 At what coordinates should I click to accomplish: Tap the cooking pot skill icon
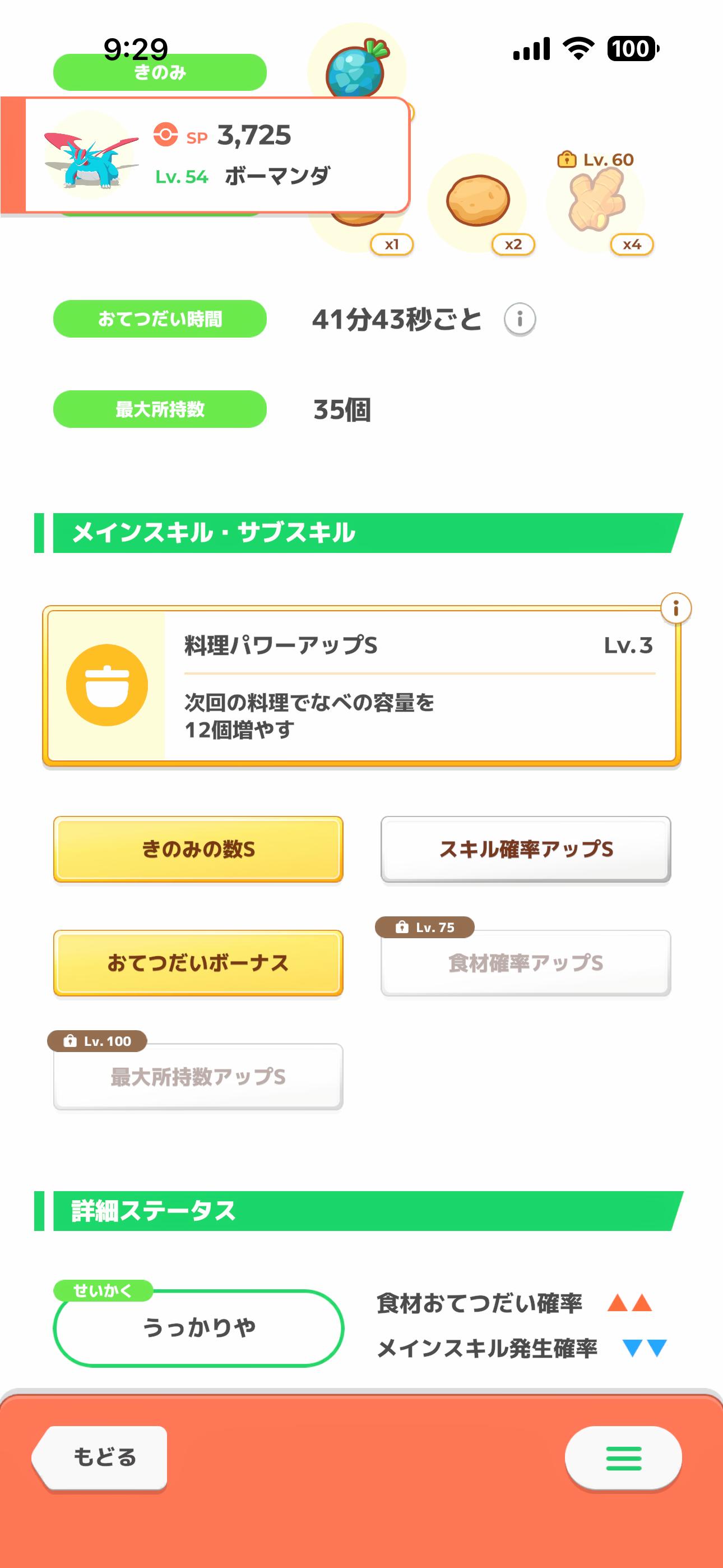click(x=107, y=685)
